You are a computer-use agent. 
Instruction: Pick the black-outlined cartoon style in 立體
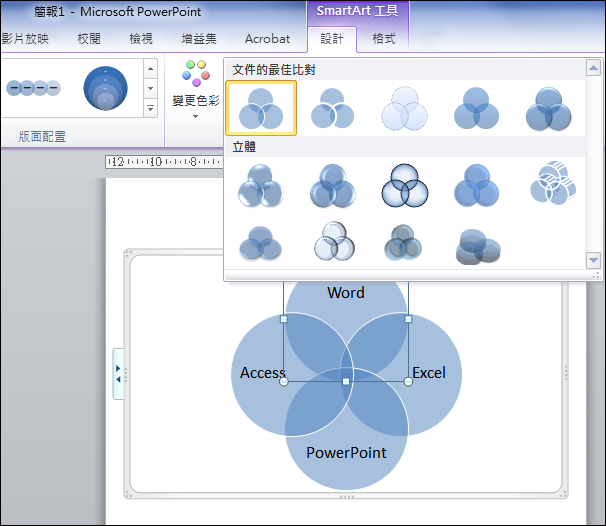pos(405,186)
